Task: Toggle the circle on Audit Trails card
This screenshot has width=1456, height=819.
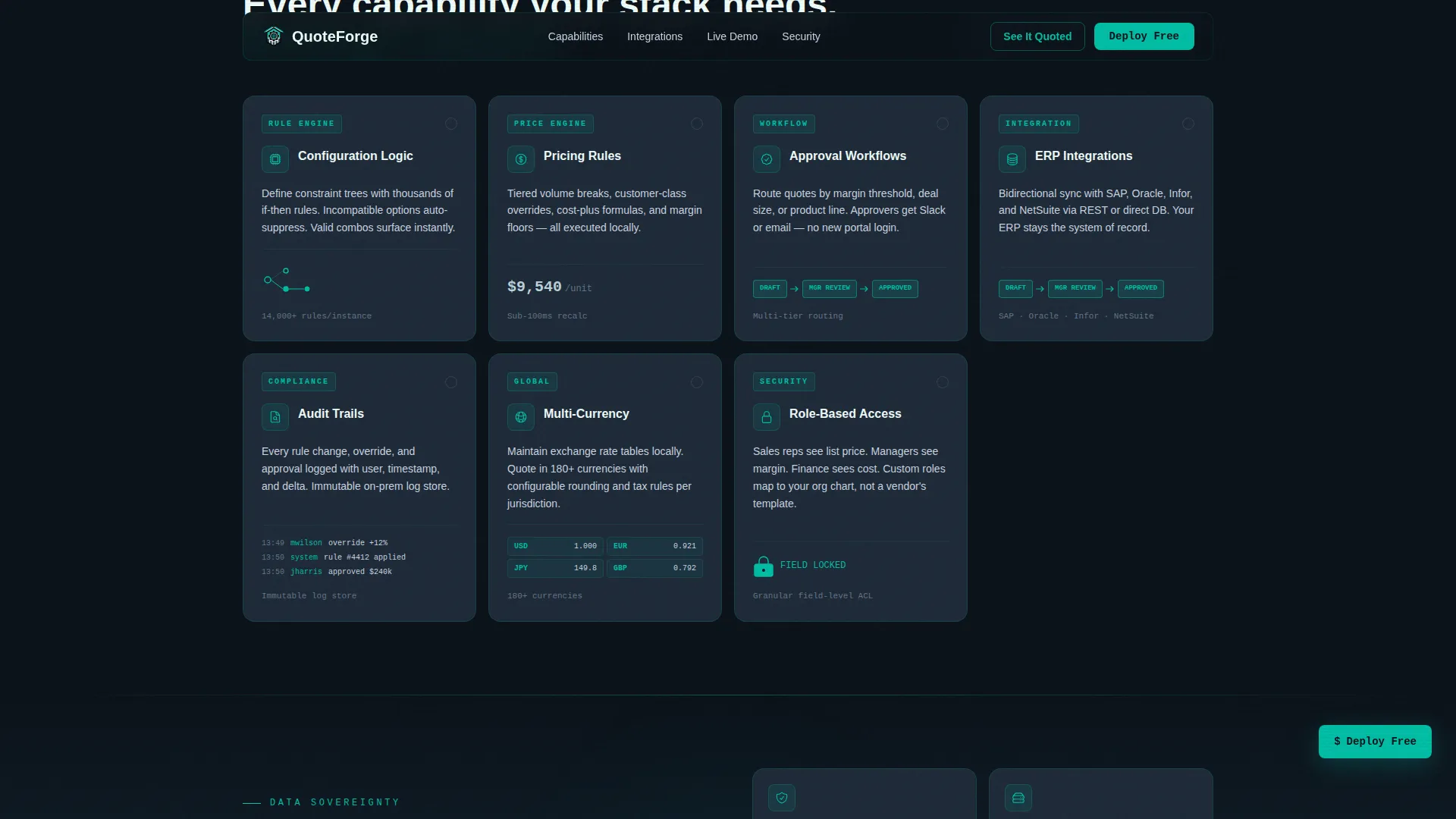Action: (x=451, y=382)
